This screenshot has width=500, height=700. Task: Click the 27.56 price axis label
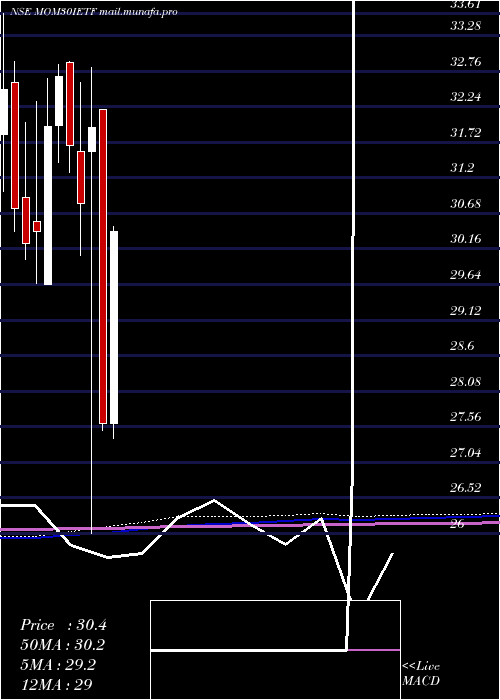tap(465, 417)
